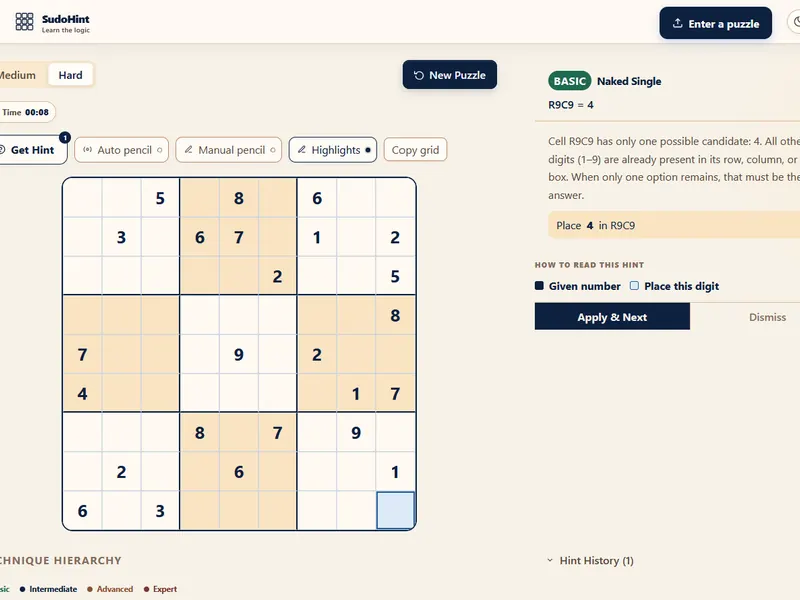Select the Medium difficulty tab

pos(20,75)
